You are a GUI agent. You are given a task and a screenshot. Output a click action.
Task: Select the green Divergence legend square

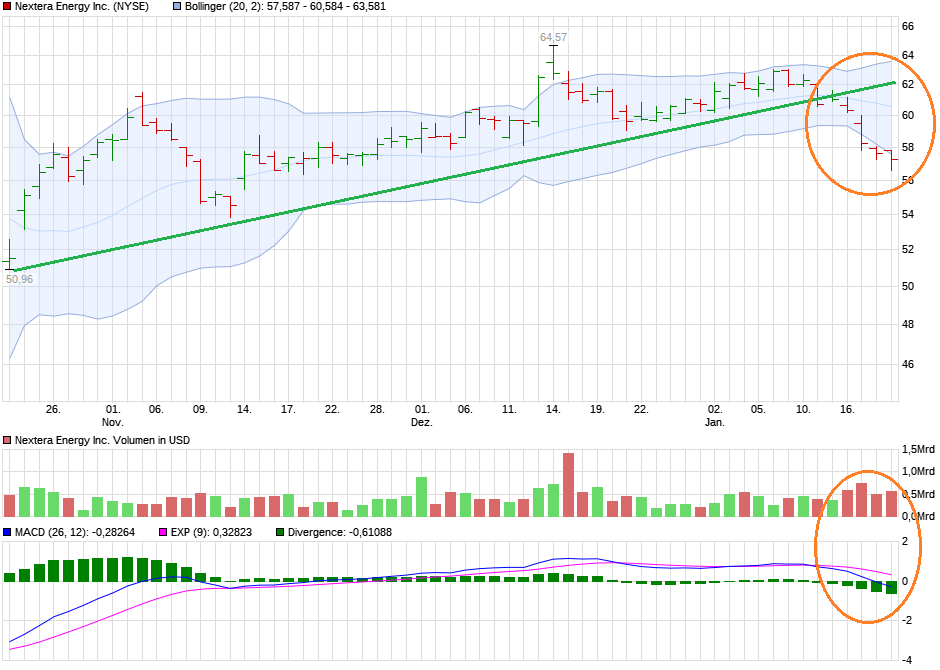(x=278, y=531)
